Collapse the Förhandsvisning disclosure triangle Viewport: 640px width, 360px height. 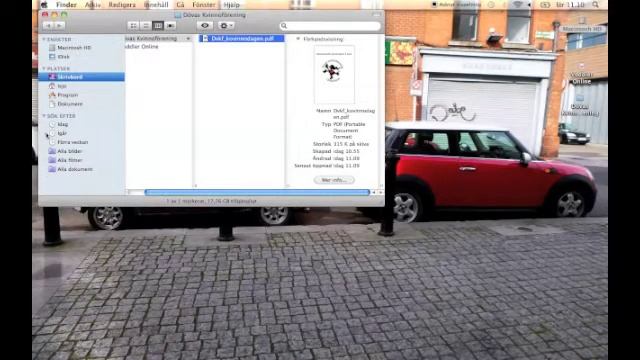pyautogui.click(x=298, y=39)
